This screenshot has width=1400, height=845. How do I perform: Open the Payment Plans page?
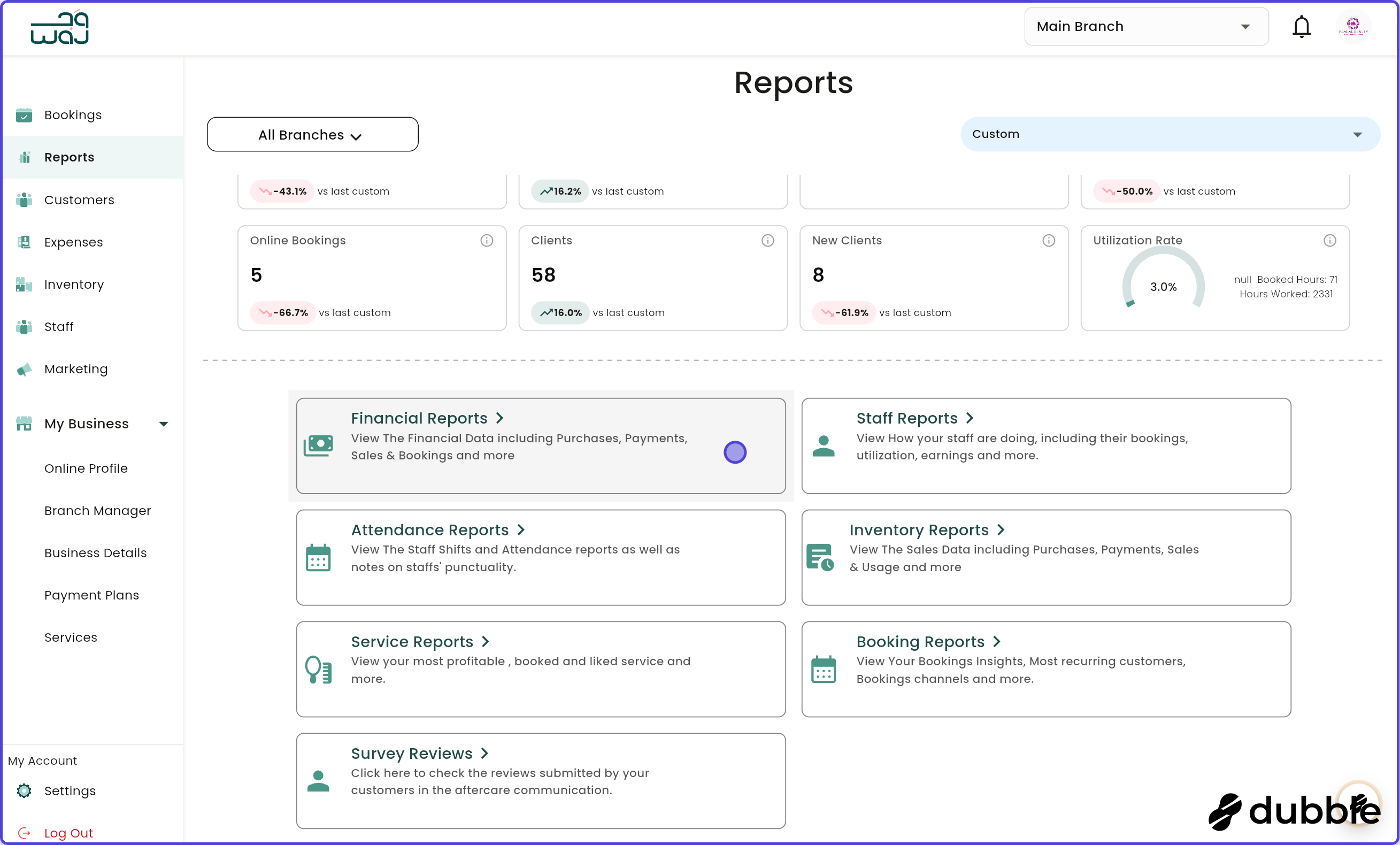pos(91,595)
